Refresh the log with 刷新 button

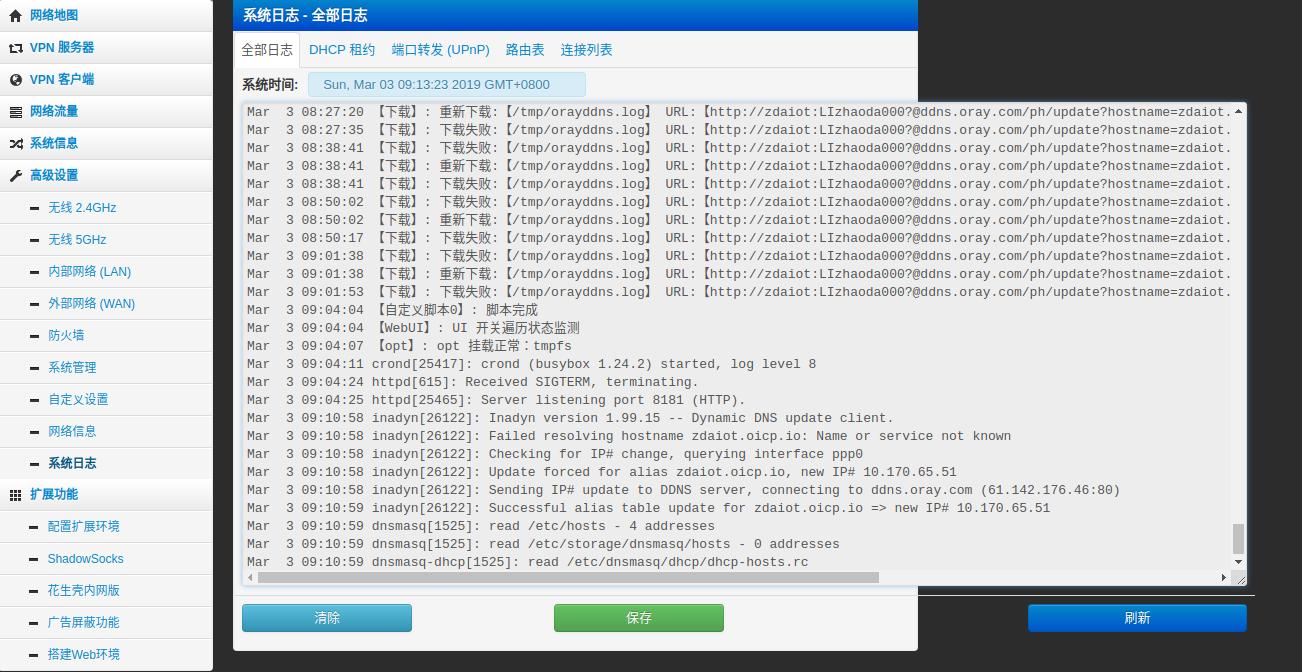(1136, 618)
